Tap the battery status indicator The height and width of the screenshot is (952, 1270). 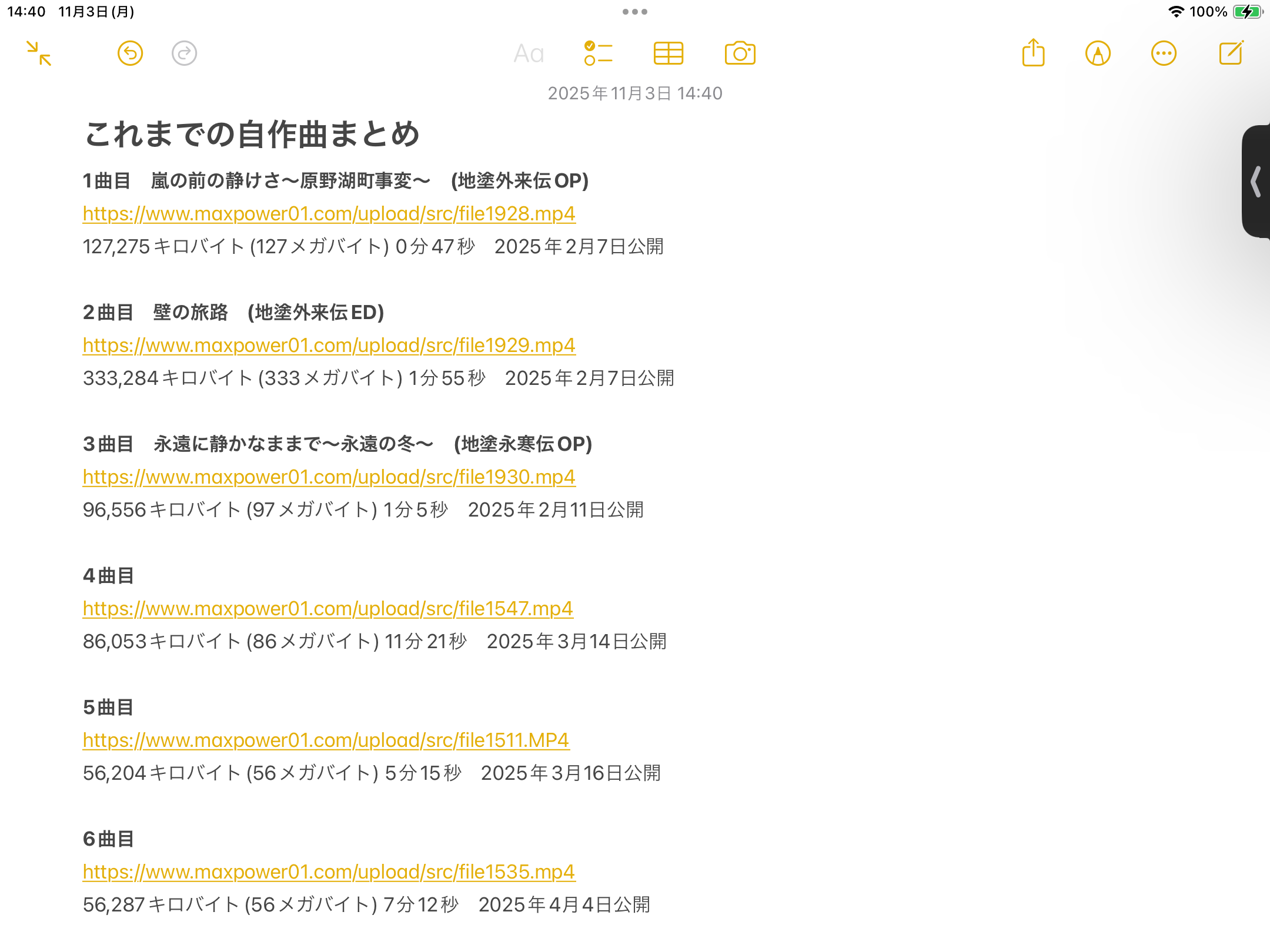pos(1246,12)
